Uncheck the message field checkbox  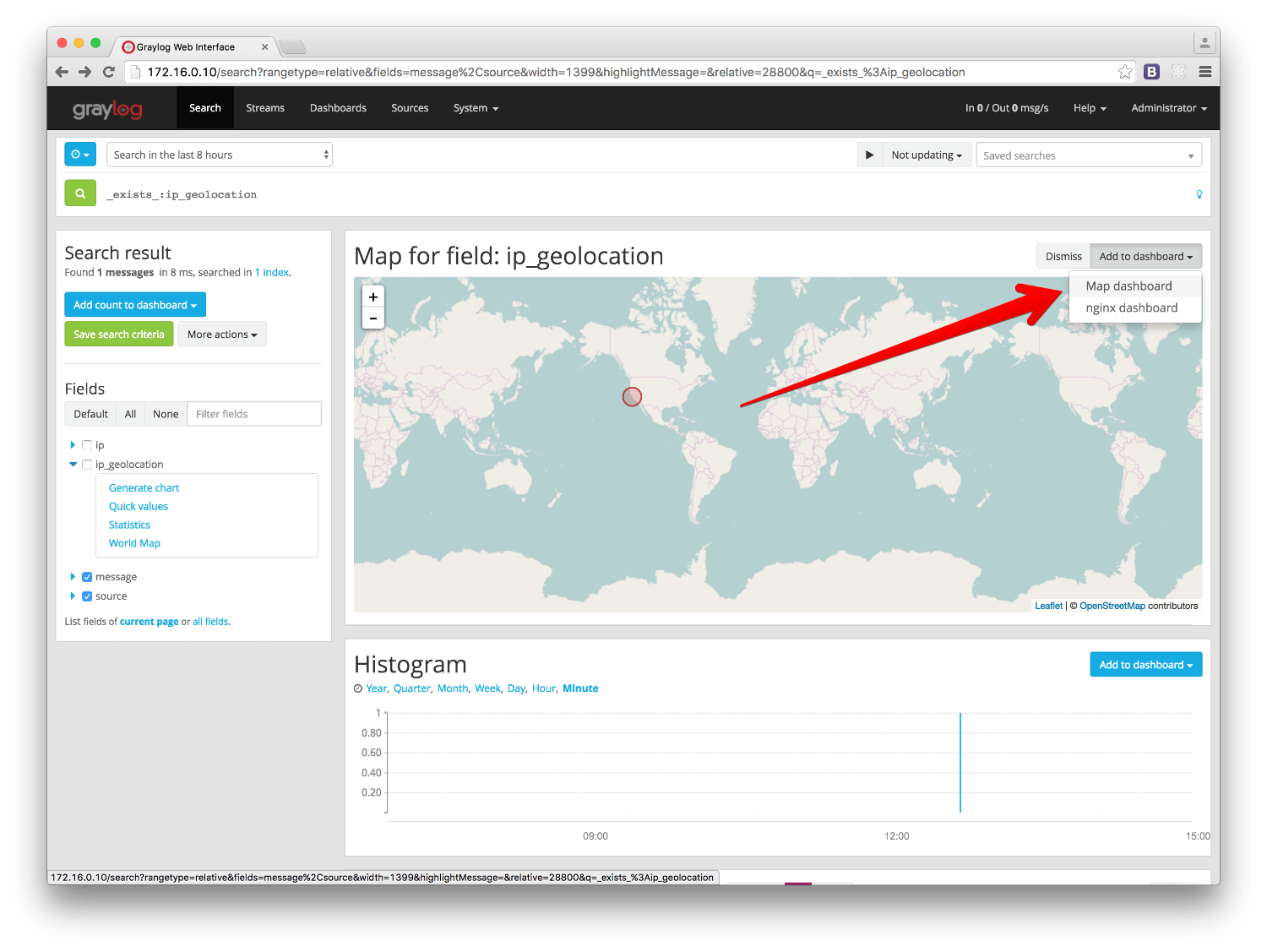click(87, 577)
